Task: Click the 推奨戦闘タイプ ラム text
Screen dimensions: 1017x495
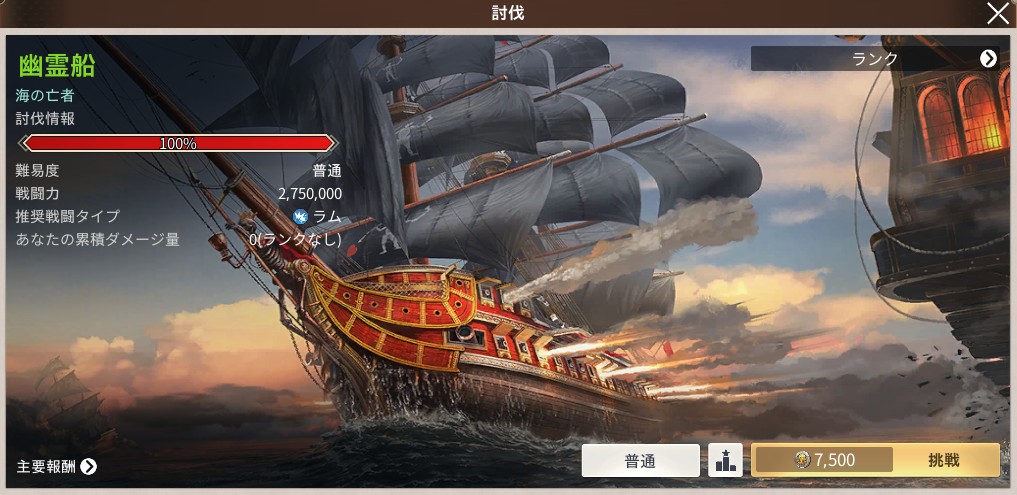Action: (x=327, y=216)
